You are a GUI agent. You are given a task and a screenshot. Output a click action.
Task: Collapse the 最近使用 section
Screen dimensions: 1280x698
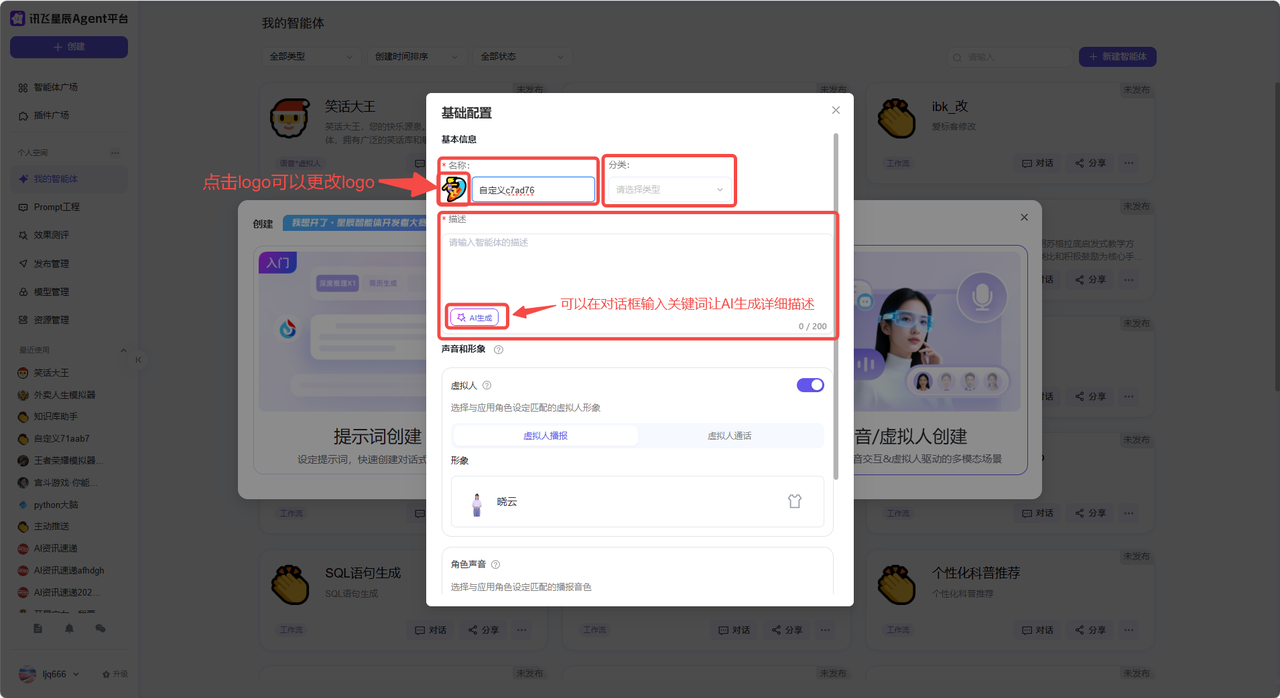(x=124, y=350)
